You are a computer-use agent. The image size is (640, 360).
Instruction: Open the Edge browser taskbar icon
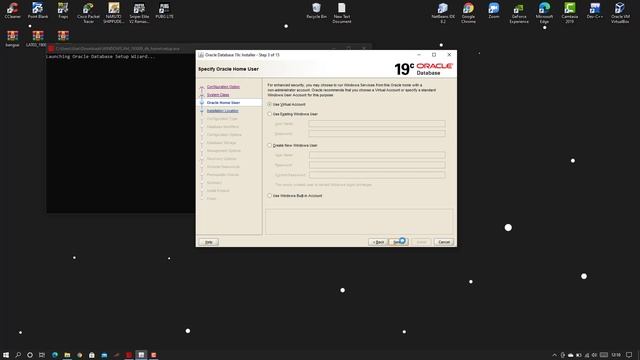(x=55, y=355)
